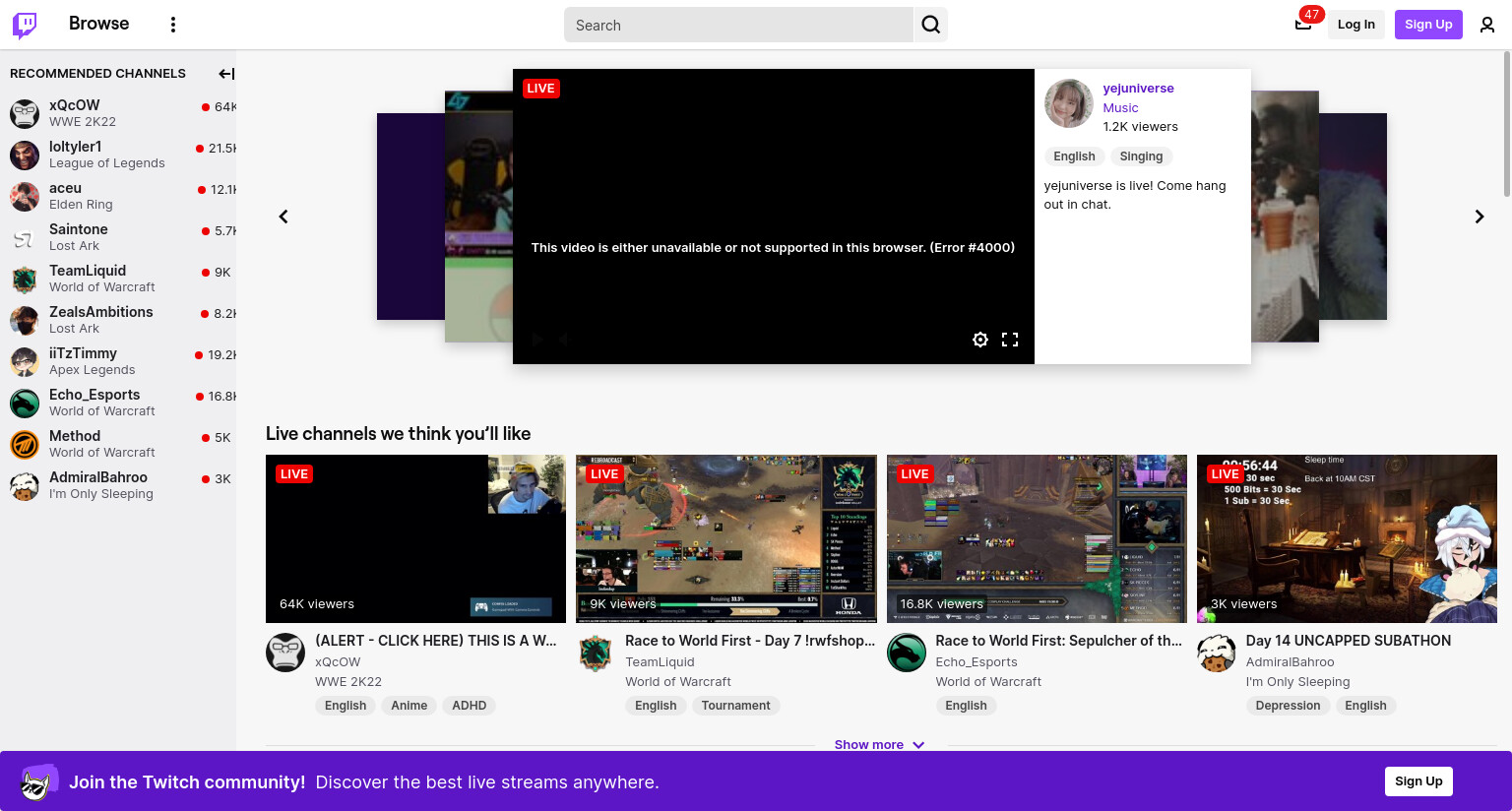
Task: Click Sign Up in the purple banner
Action: point(1418,781)
